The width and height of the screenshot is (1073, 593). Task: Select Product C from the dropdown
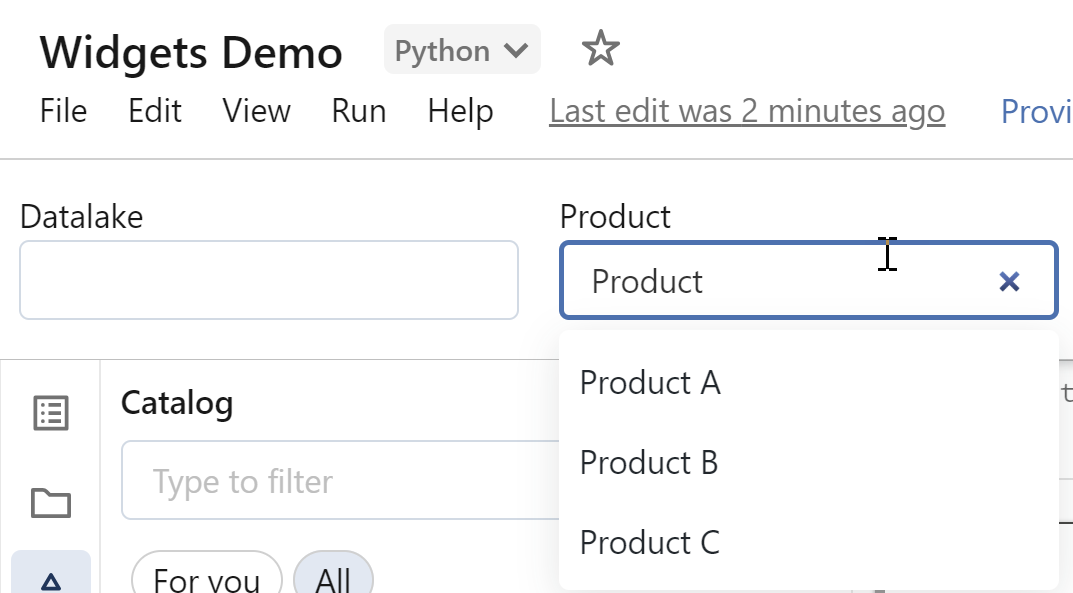649,542
